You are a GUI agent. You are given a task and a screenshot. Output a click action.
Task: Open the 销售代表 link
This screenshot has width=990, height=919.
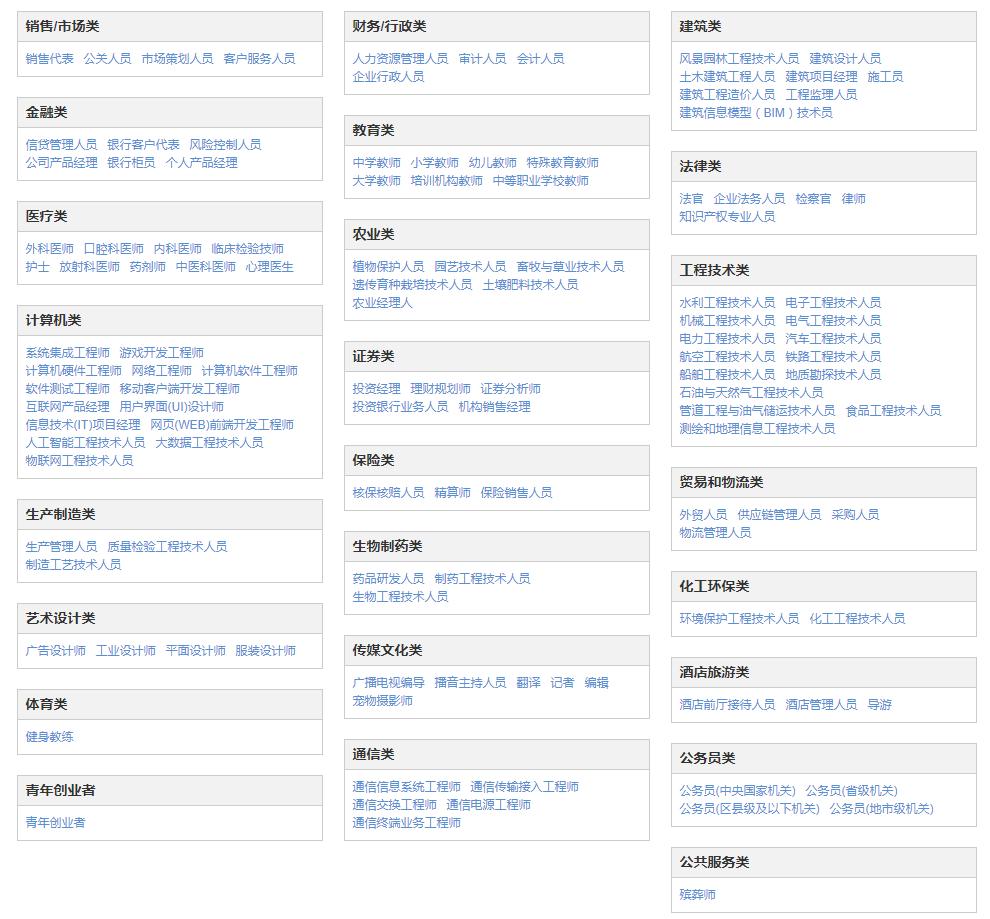49,59
